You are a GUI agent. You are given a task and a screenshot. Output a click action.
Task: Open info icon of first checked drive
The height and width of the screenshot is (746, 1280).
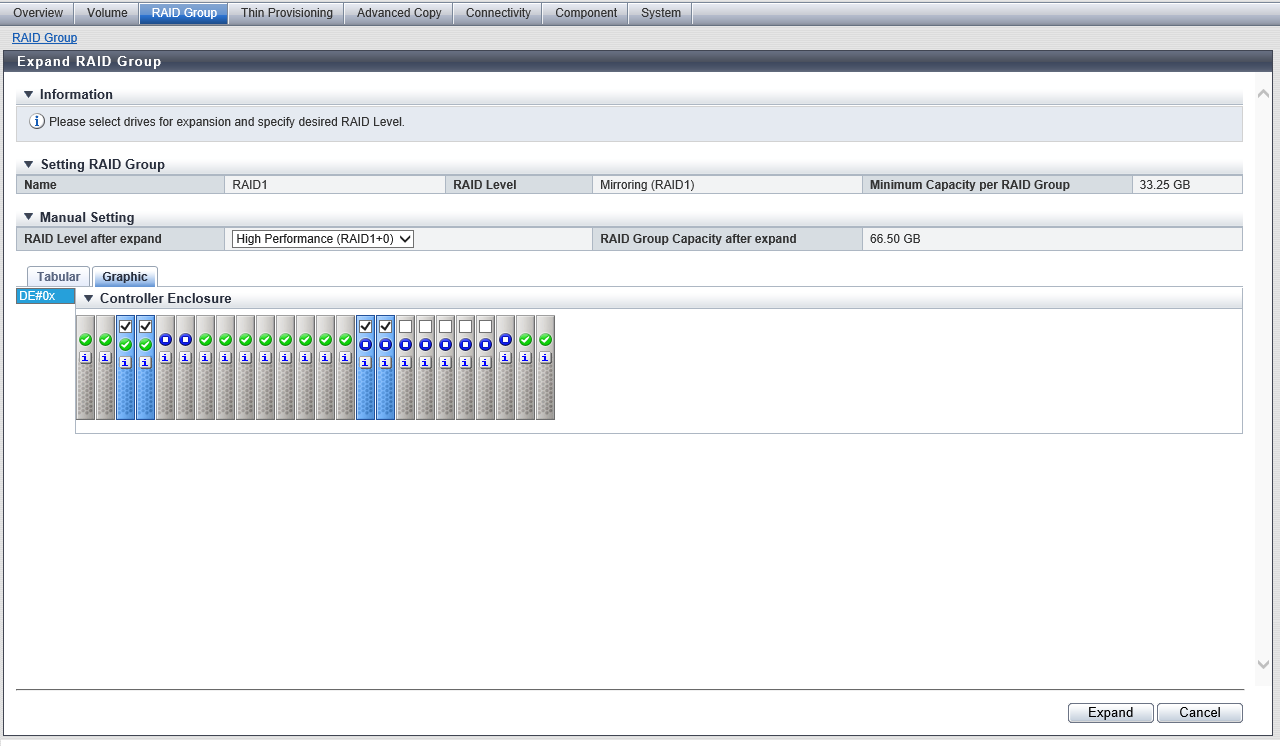pyautogui.click(x=125, y=362)
